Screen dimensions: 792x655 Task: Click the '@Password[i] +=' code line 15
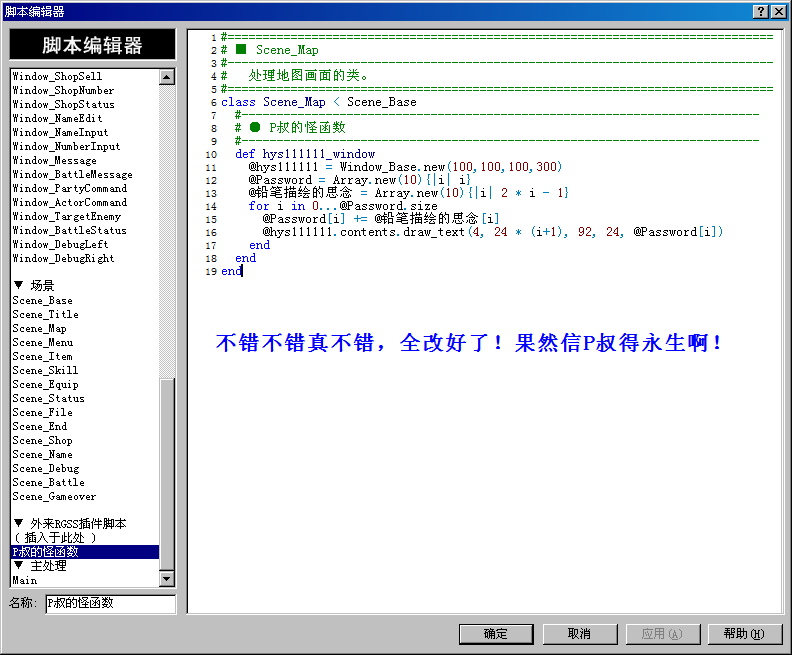click(x=381, y=219)
